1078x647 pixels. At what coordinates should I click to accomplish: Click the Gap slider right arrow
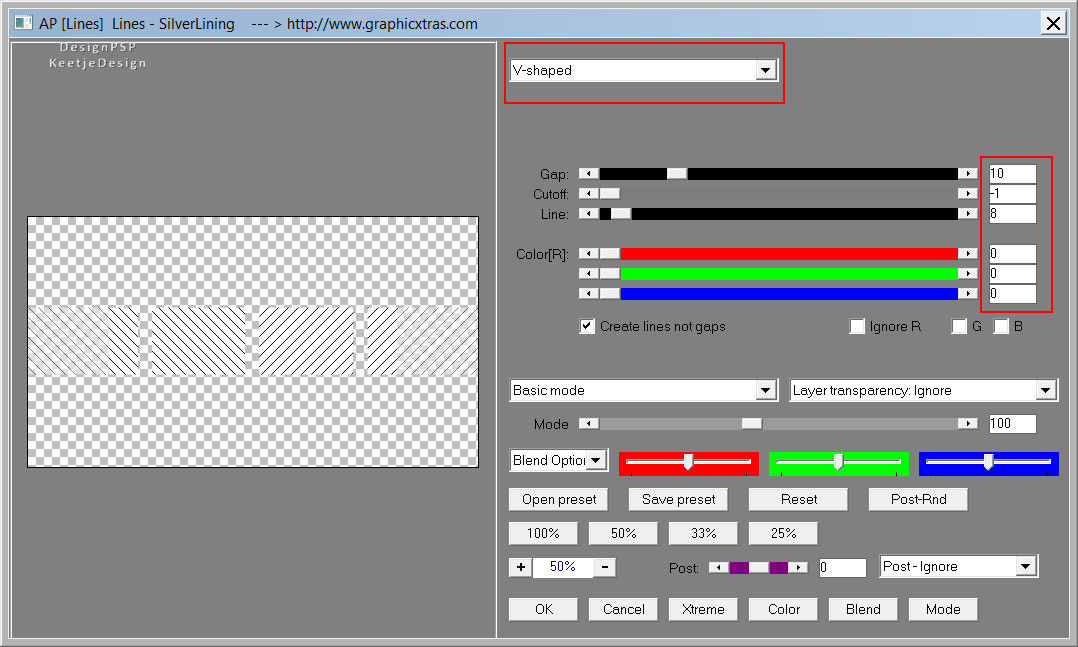pyautogui.click(x=967, y=174)
